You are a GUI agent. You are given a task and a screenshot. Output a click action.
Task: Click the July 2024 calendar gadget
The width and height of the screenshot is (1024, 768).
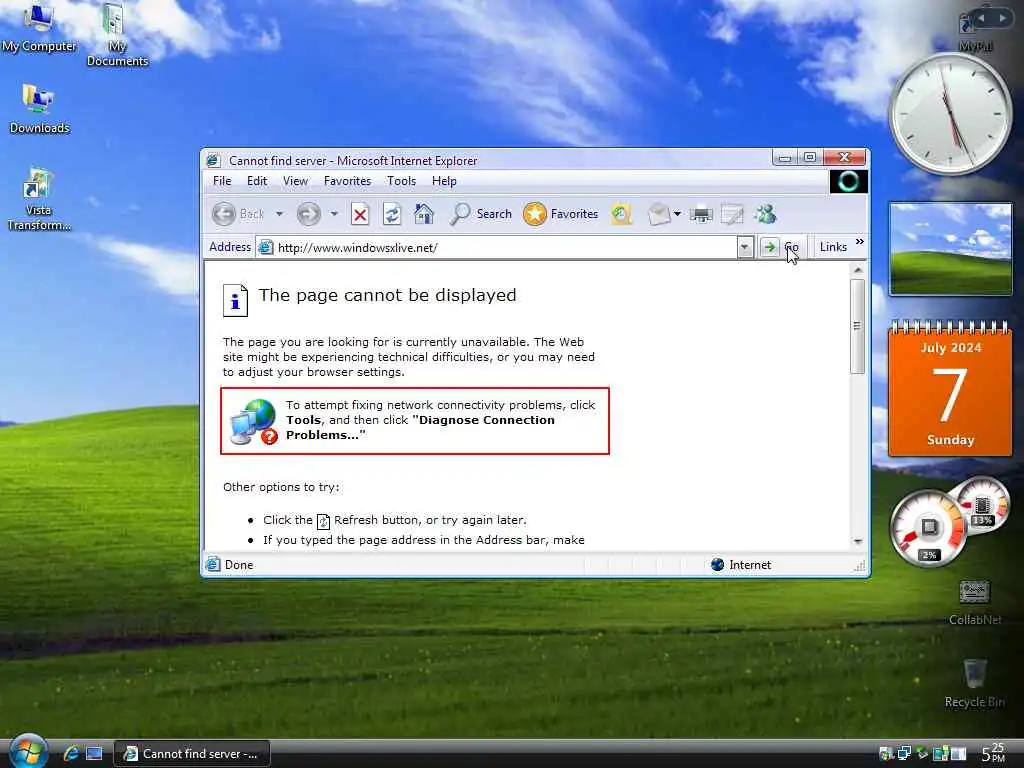(x=950, y=389)
